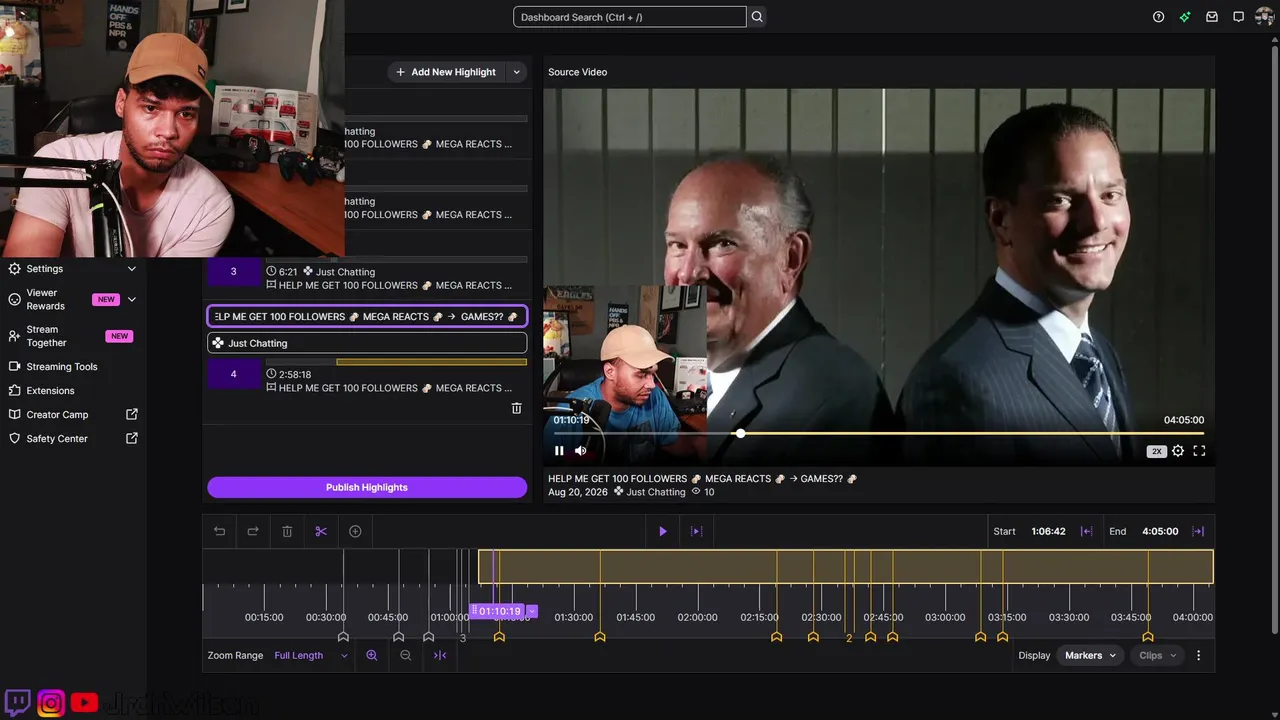Open timeline more options menu

pyautogui.click(x=1198, y=655)
